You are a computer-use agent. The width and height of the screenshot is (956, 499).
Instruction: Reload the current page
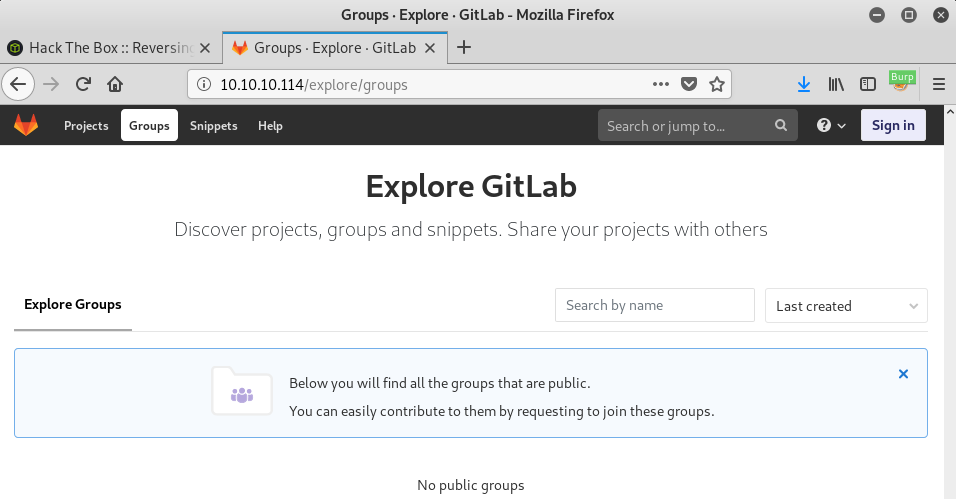pos(83,85)
